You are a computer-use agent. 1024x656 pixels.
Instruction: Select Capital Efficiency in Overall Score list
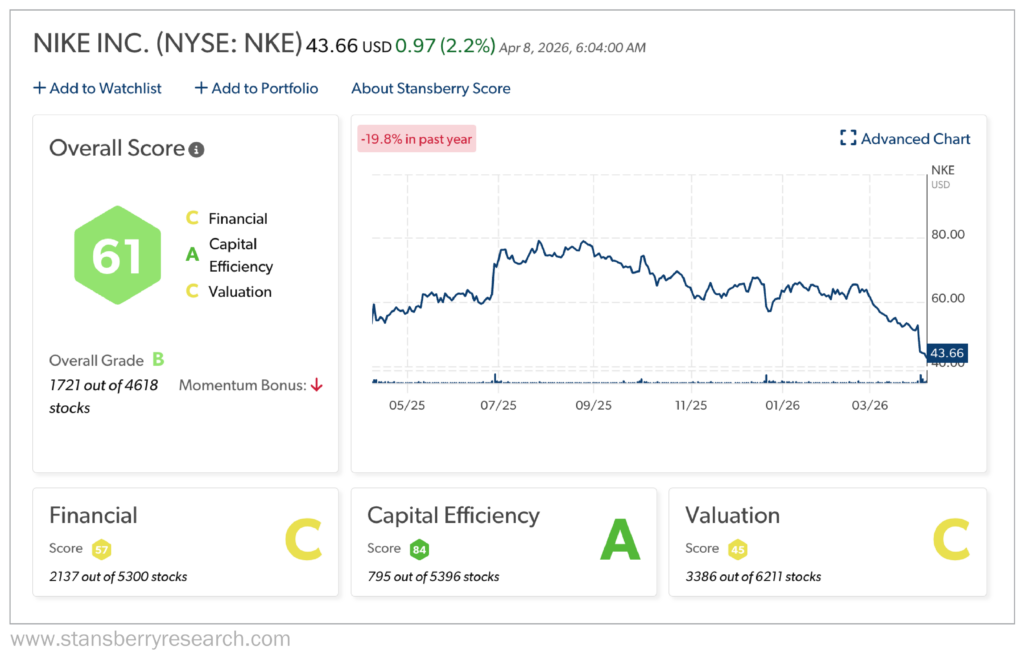[240, 255]
